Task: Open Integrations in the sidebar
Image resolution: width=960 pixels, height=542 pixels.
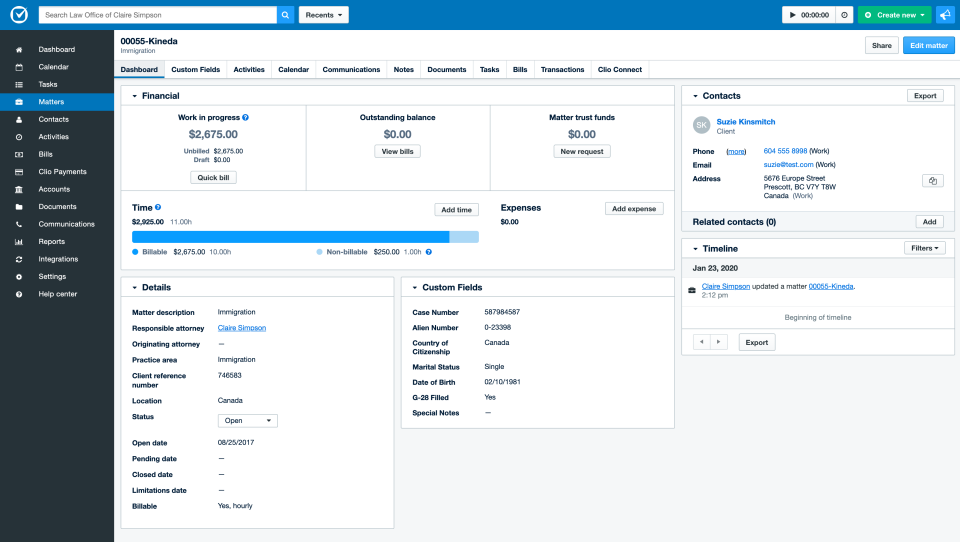Action: 57,259
